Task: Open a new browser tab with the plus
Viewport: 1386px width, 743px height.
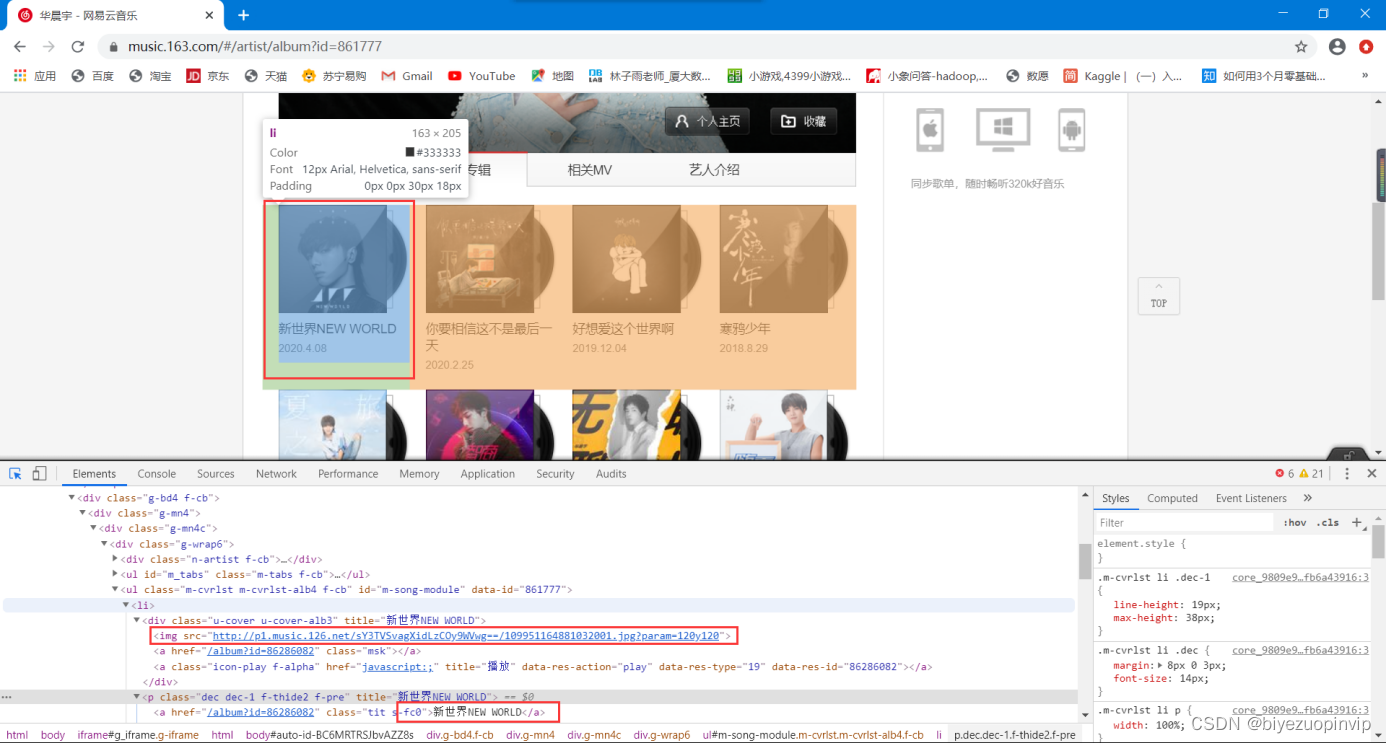Action: click(x=243, y=15)
